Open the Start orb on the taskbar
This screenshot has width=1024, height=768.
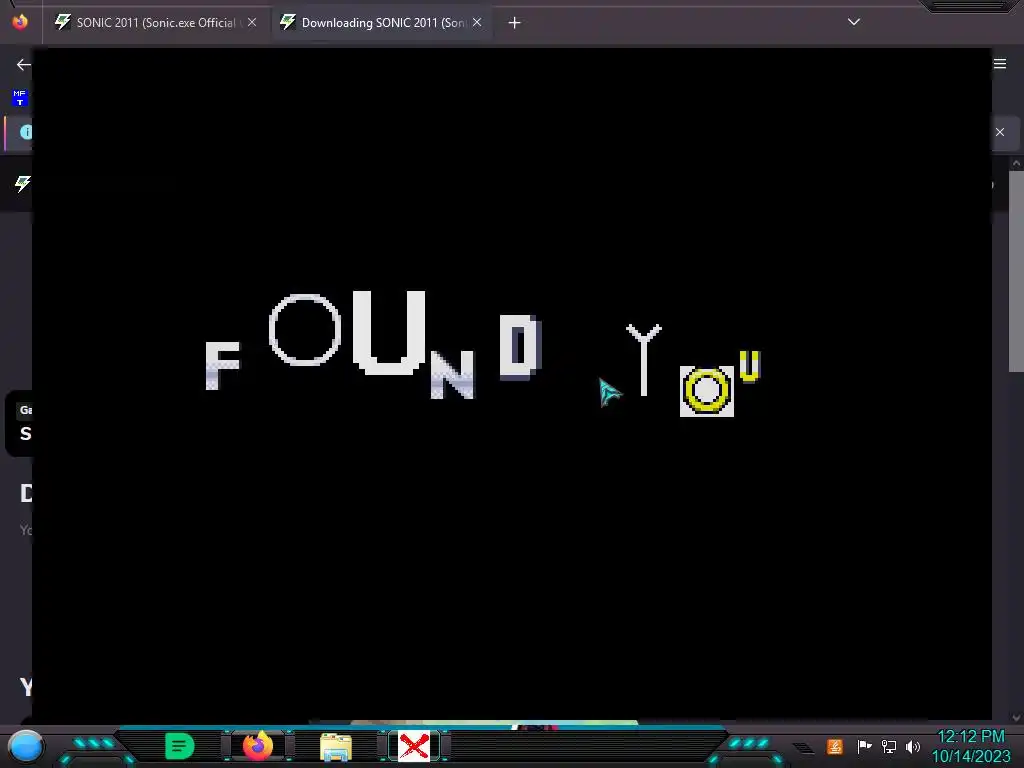26,746
